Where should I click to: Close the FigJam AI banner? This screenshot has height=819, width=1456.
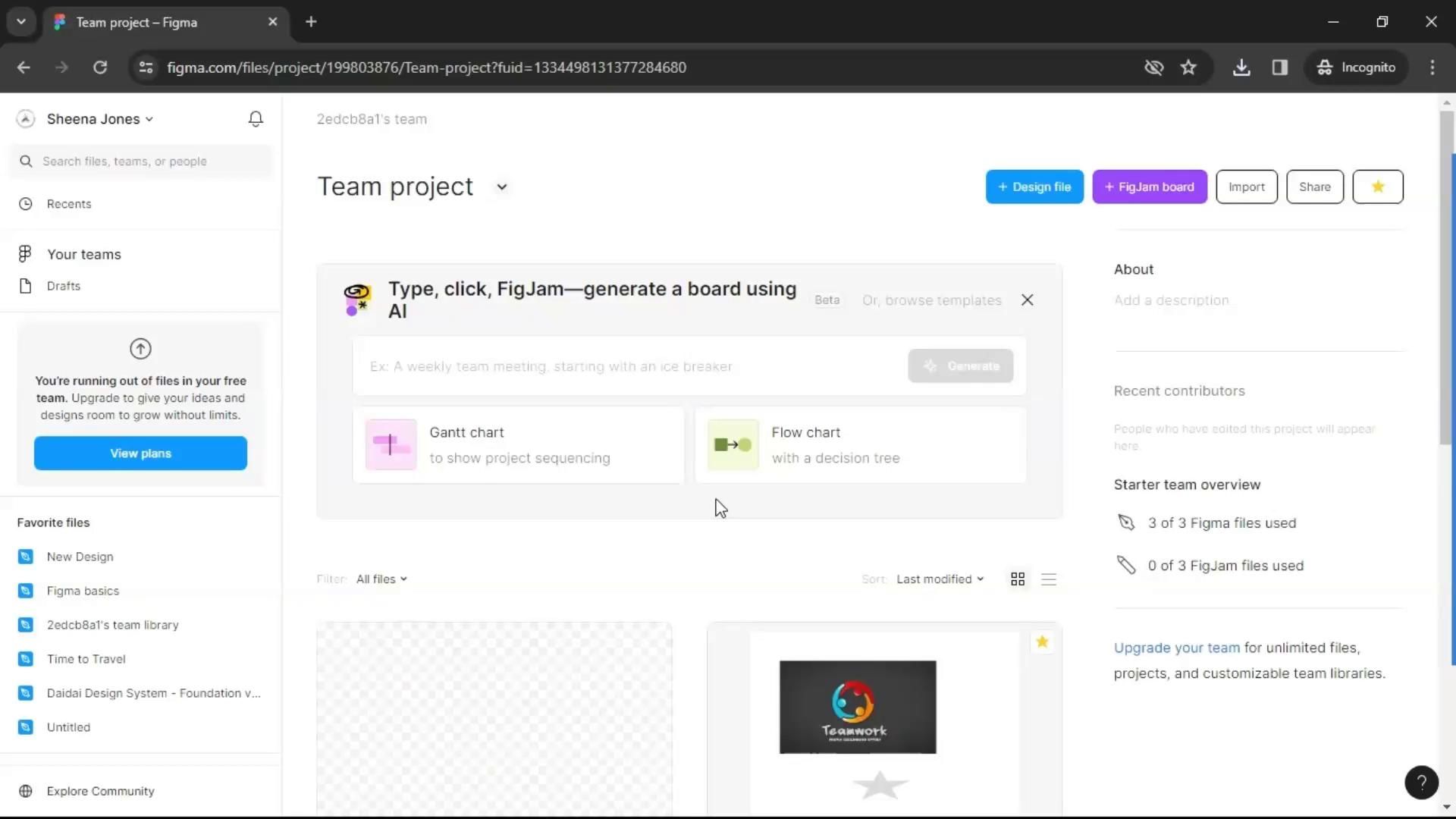pyautogui.click(x=1027, y=300)
